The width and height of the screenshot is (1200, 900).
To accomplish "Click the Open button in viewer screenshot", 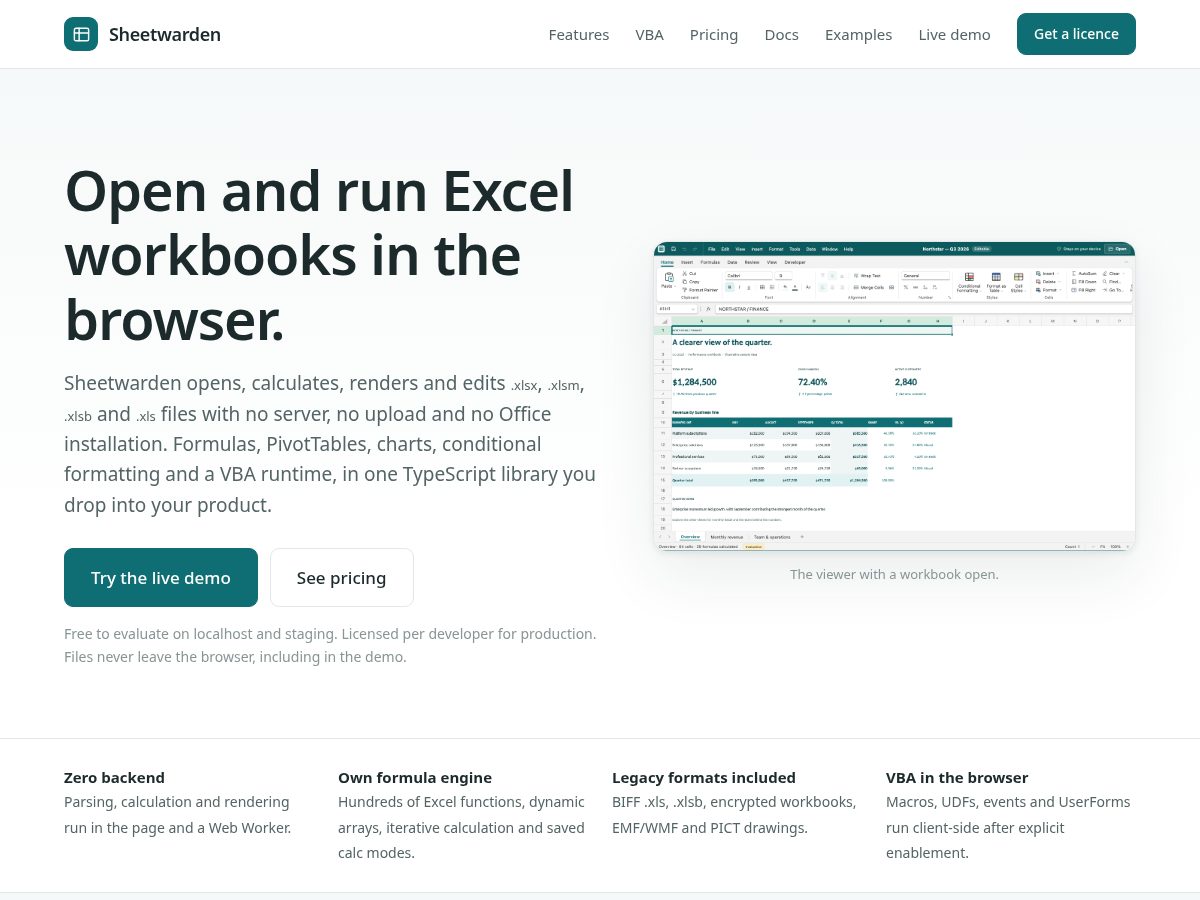I will coord(1117,249).
